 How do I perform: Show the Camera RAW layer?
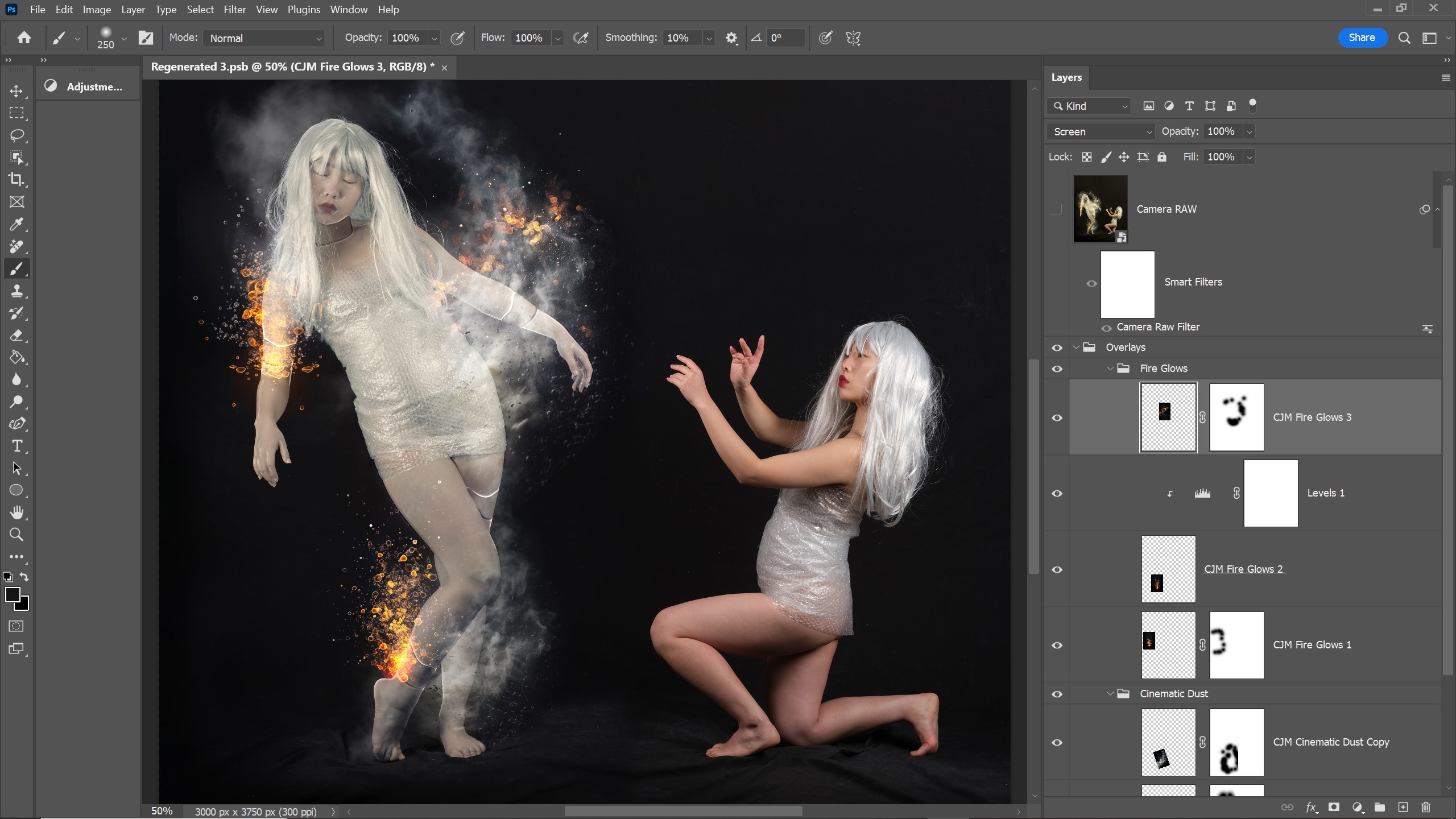point(1057,209)
